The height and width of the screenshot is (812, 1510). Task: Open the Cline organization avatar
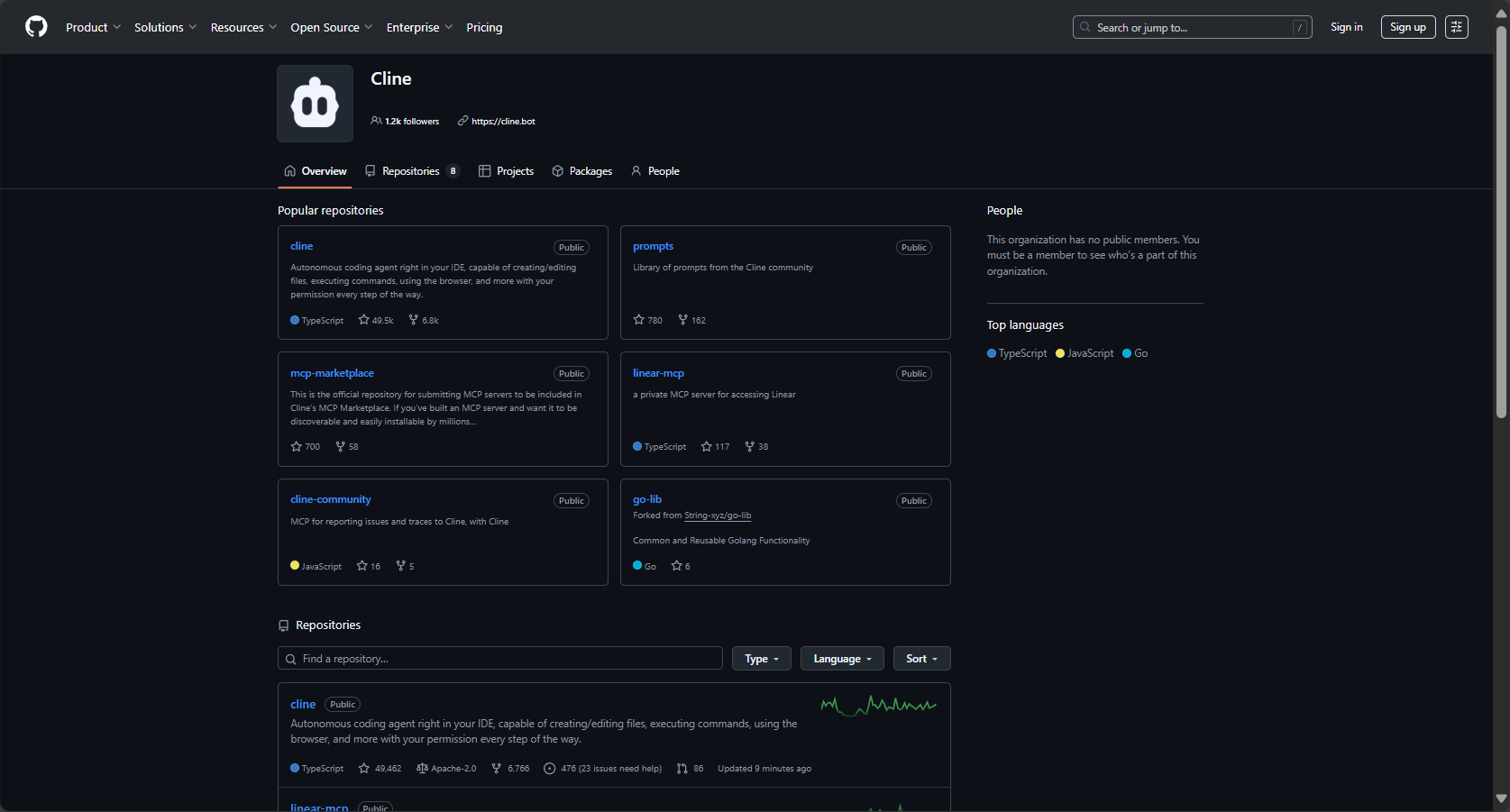click(x=315, y=104)
